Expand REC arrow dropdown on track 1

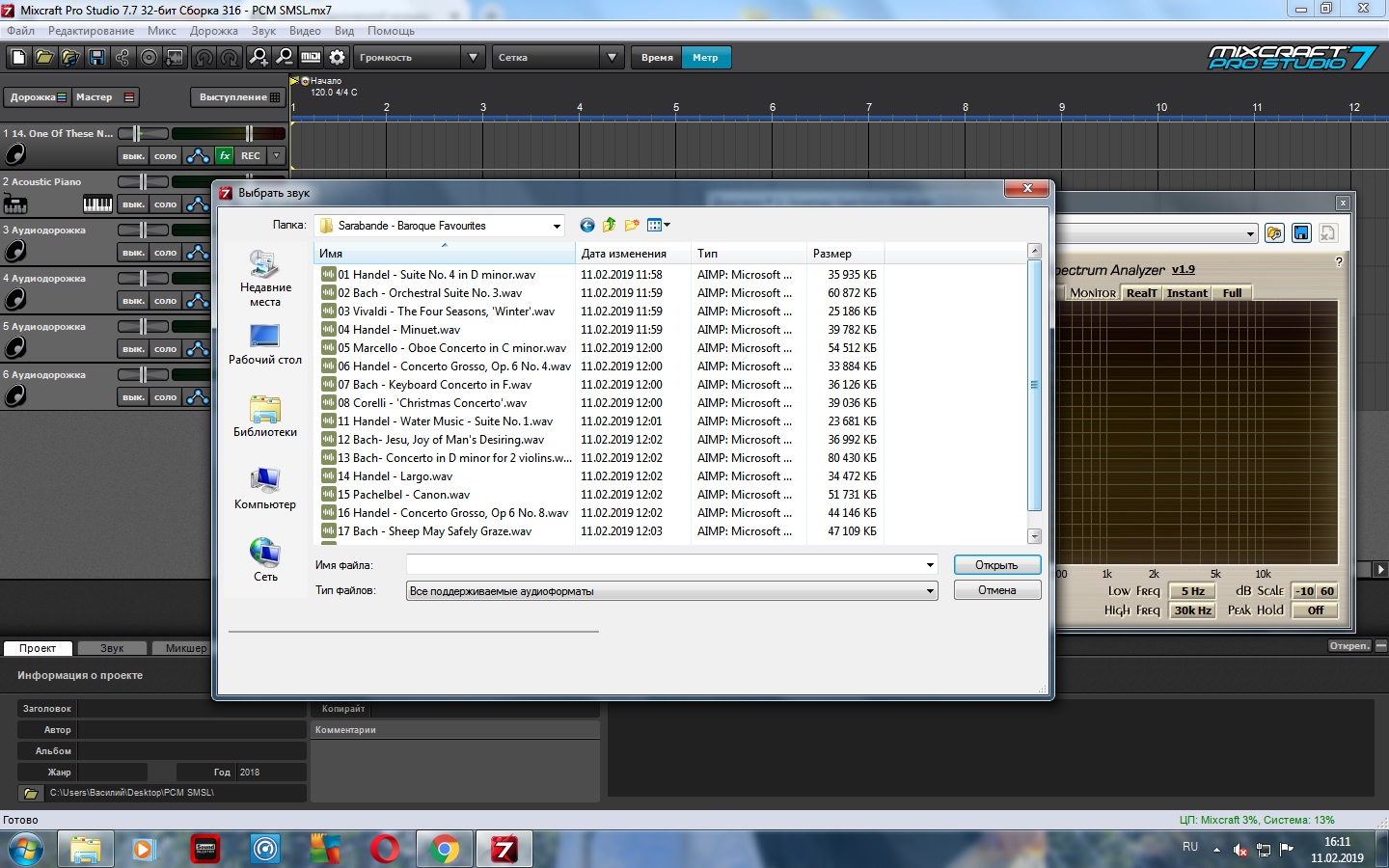(x=277, y=155)
